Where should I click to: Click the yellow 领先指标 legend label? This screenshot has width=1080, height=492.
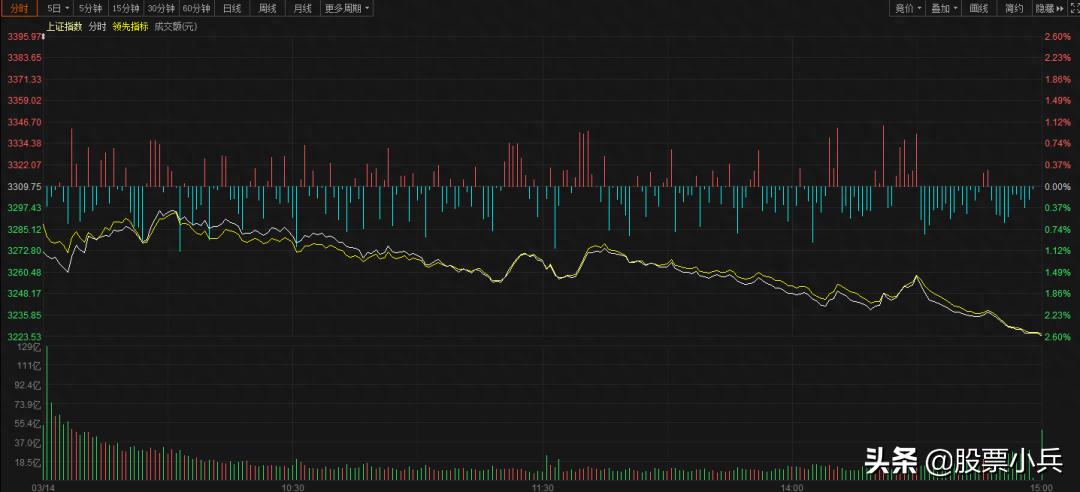[131, 26]
